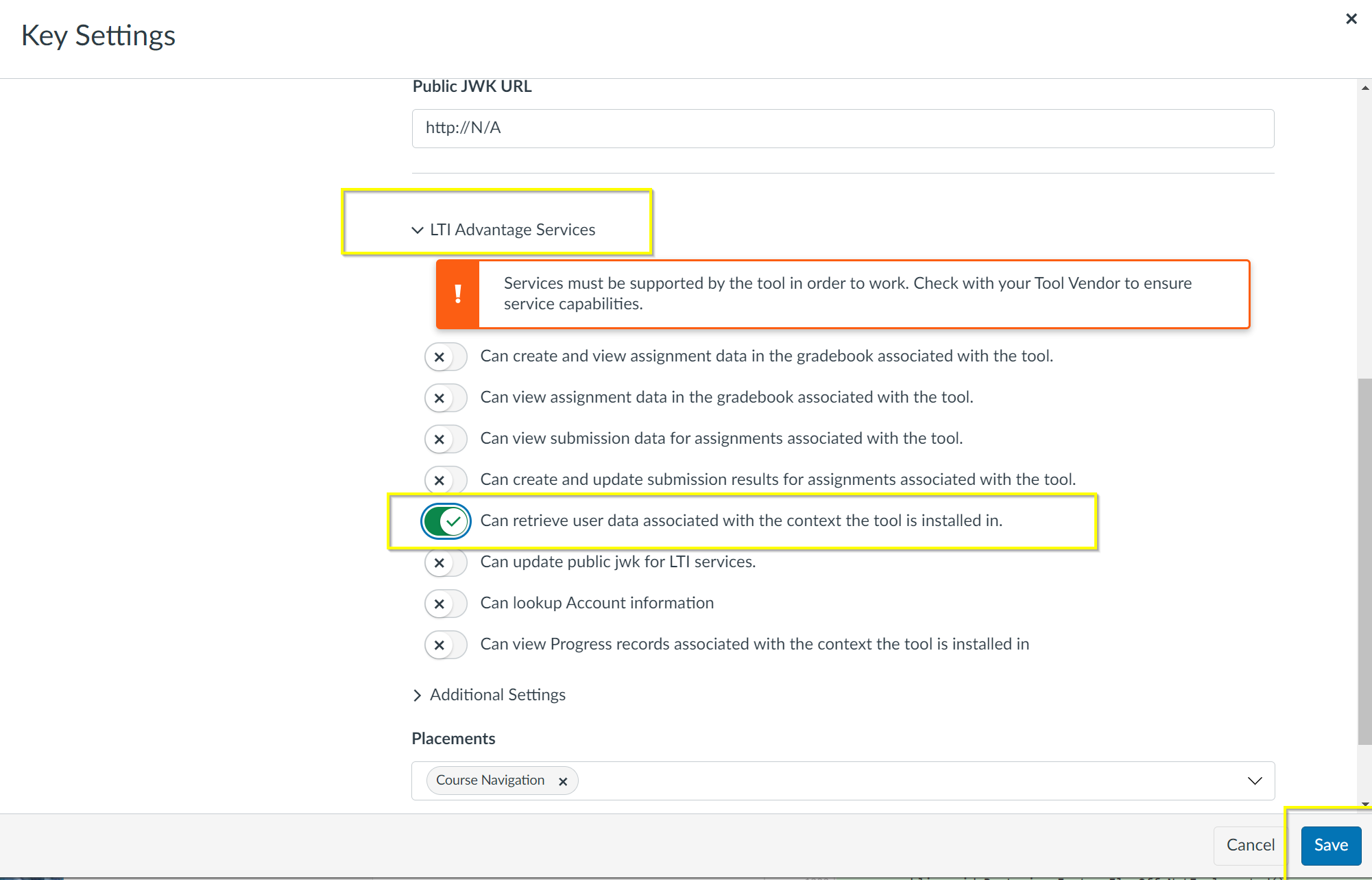This screenshot has width=1372, height=880.
Task: Toggle view assignment data in gradebook
Action: (446, 398)
